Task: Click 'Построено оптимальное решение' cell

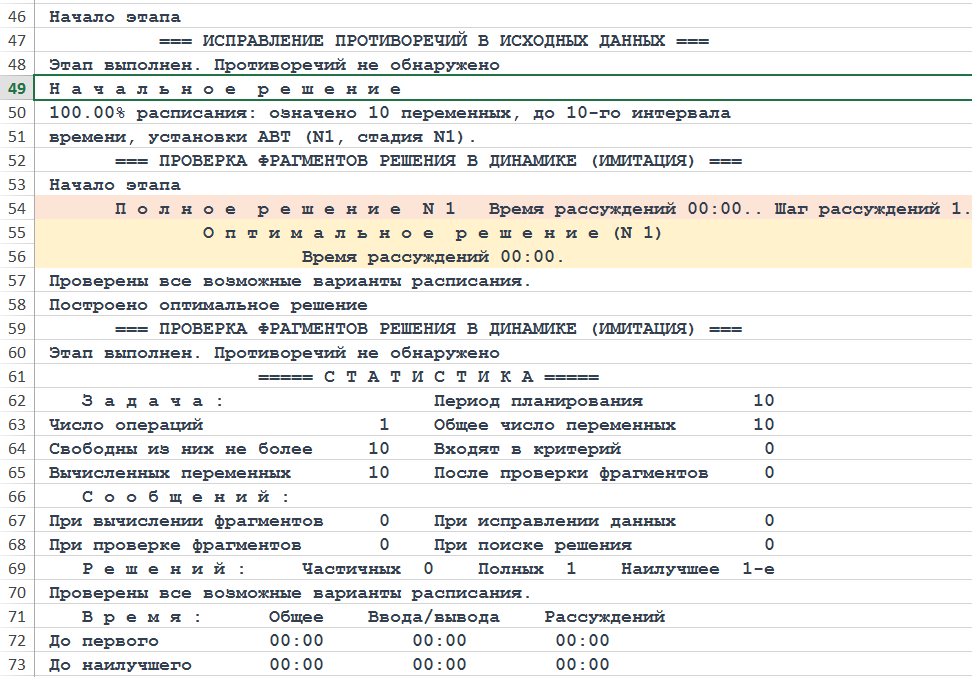Action: pos(208,305)
